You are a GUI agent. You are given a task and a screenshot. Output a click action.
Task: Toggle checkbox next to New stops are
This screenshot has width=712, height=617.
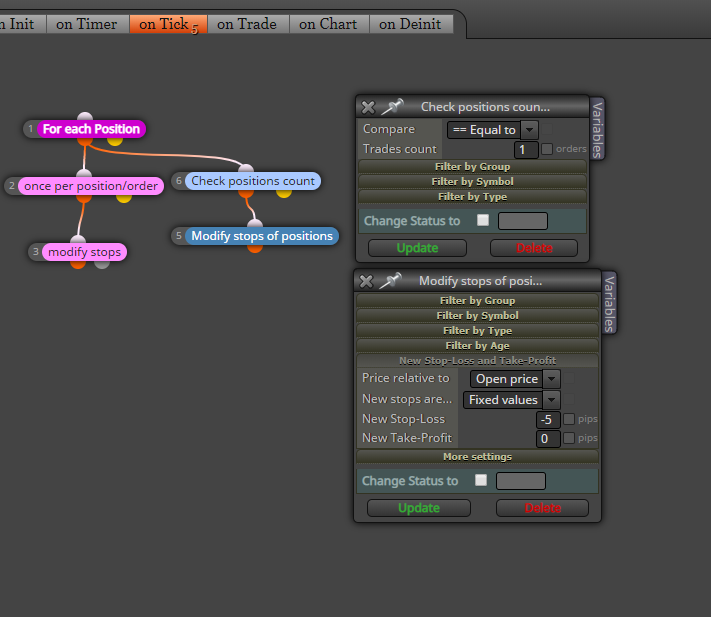(569, 399)
